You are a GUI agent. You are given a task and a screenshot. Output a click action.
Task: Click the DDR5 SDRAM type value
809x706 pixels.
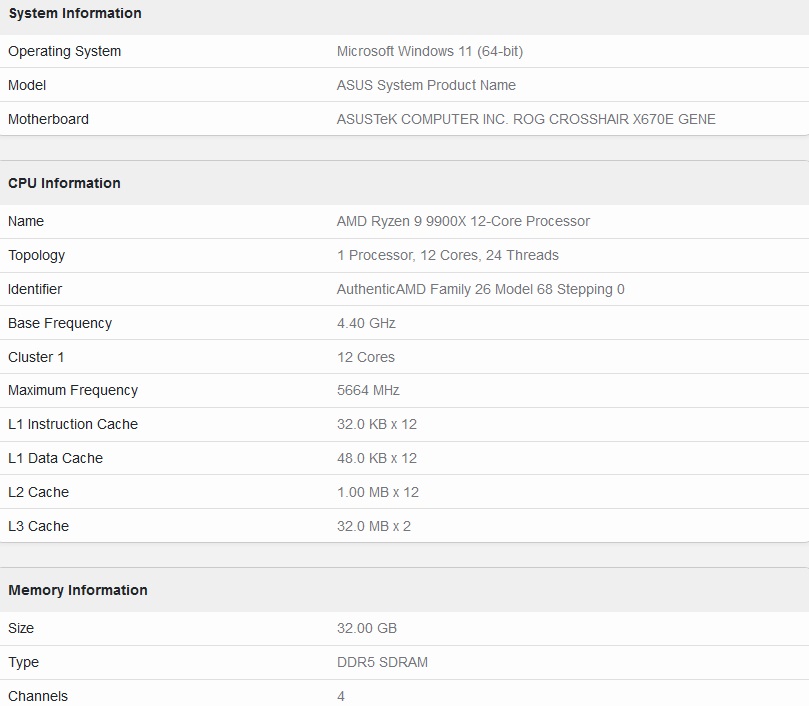(382, 663)
